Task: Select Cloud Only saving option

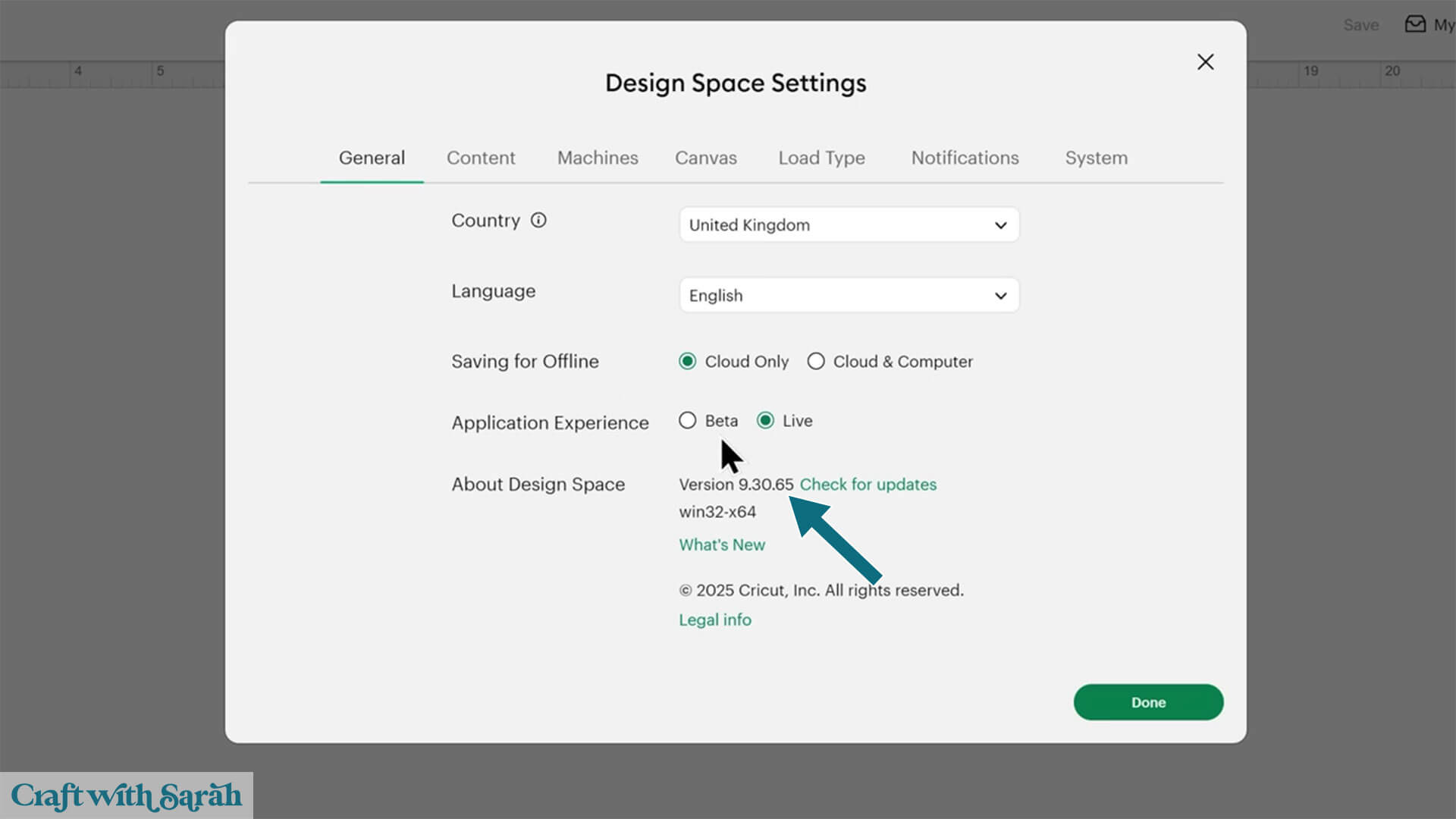Action: coord(688,362)
